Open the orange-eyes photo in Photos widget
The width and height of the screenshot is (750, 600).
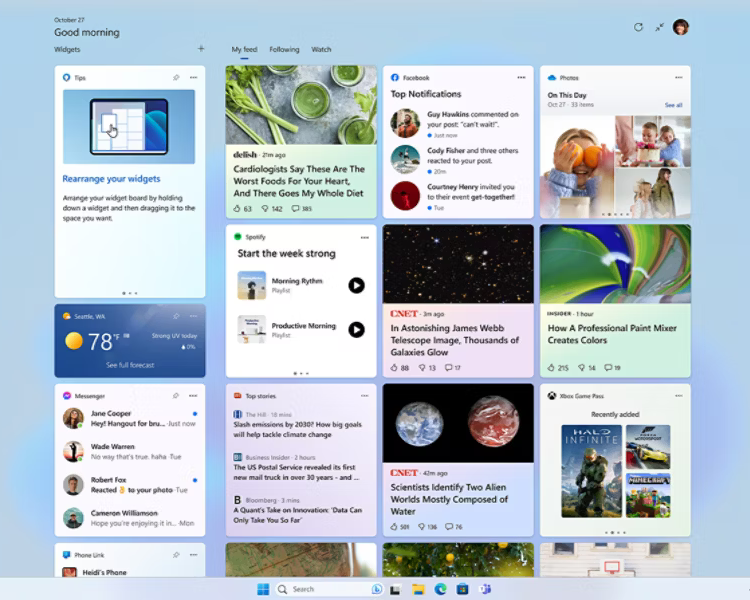[x=577, y=166]
